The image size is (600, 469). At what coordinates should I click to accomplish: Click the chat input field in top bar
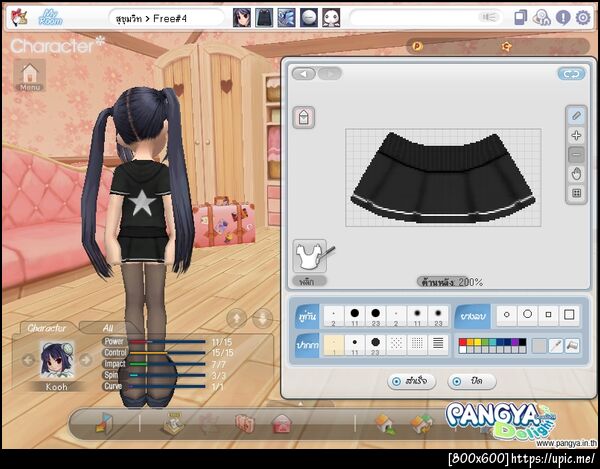coord(426,18)
